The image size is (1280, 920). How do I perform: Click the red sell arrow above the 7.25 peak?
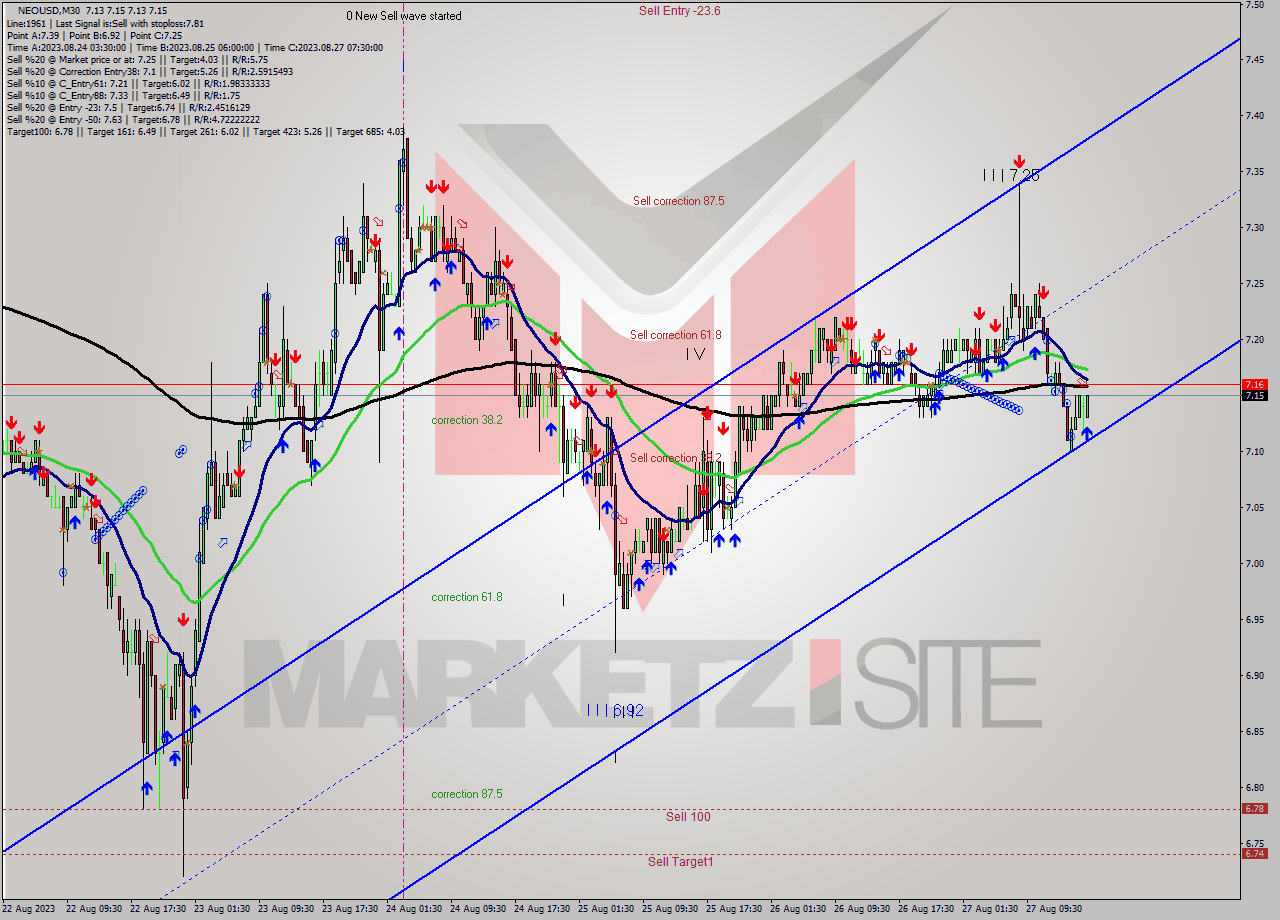coord(1019,161)
